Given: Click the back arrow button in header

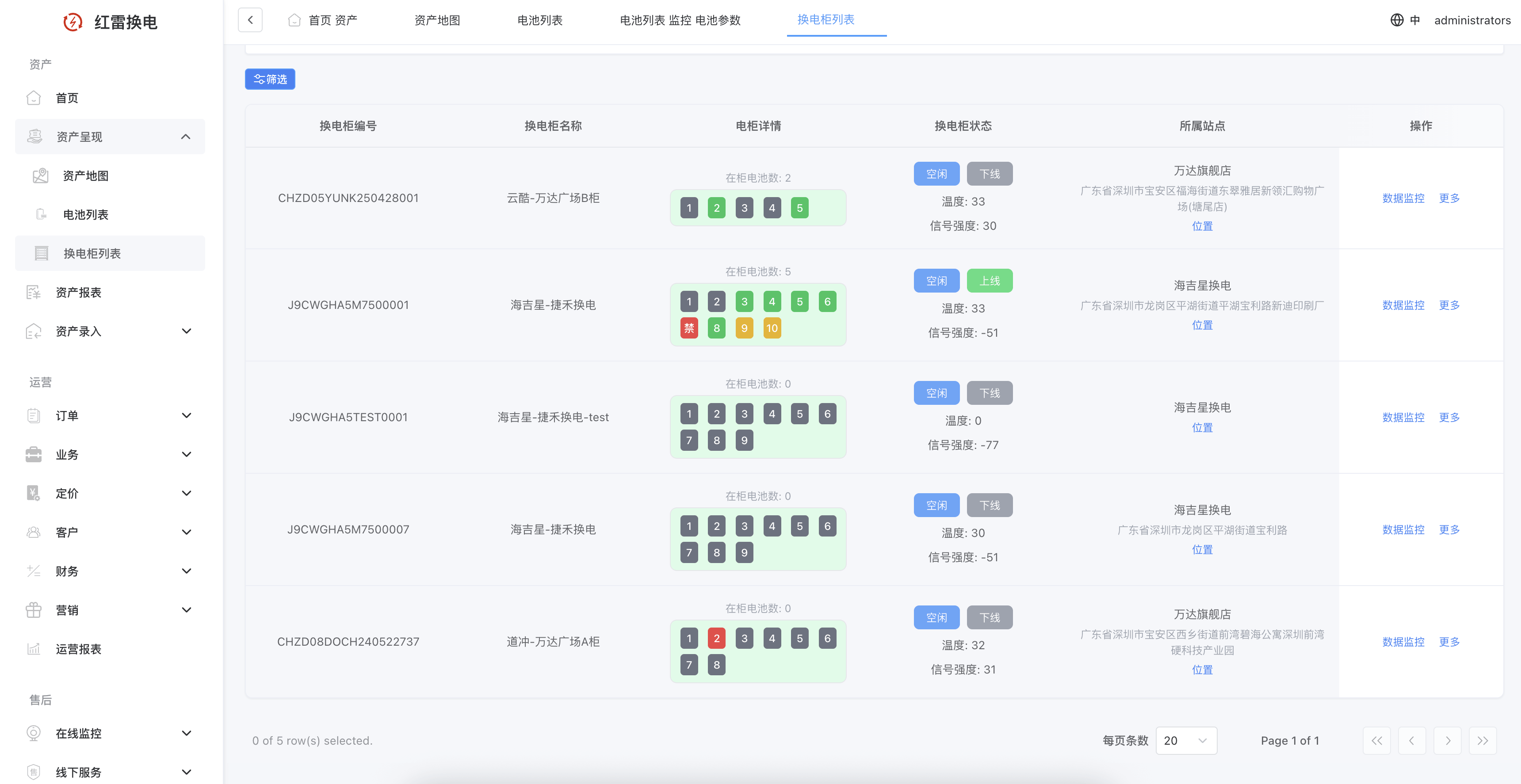Looking at the screenshot, I should 250,20.
